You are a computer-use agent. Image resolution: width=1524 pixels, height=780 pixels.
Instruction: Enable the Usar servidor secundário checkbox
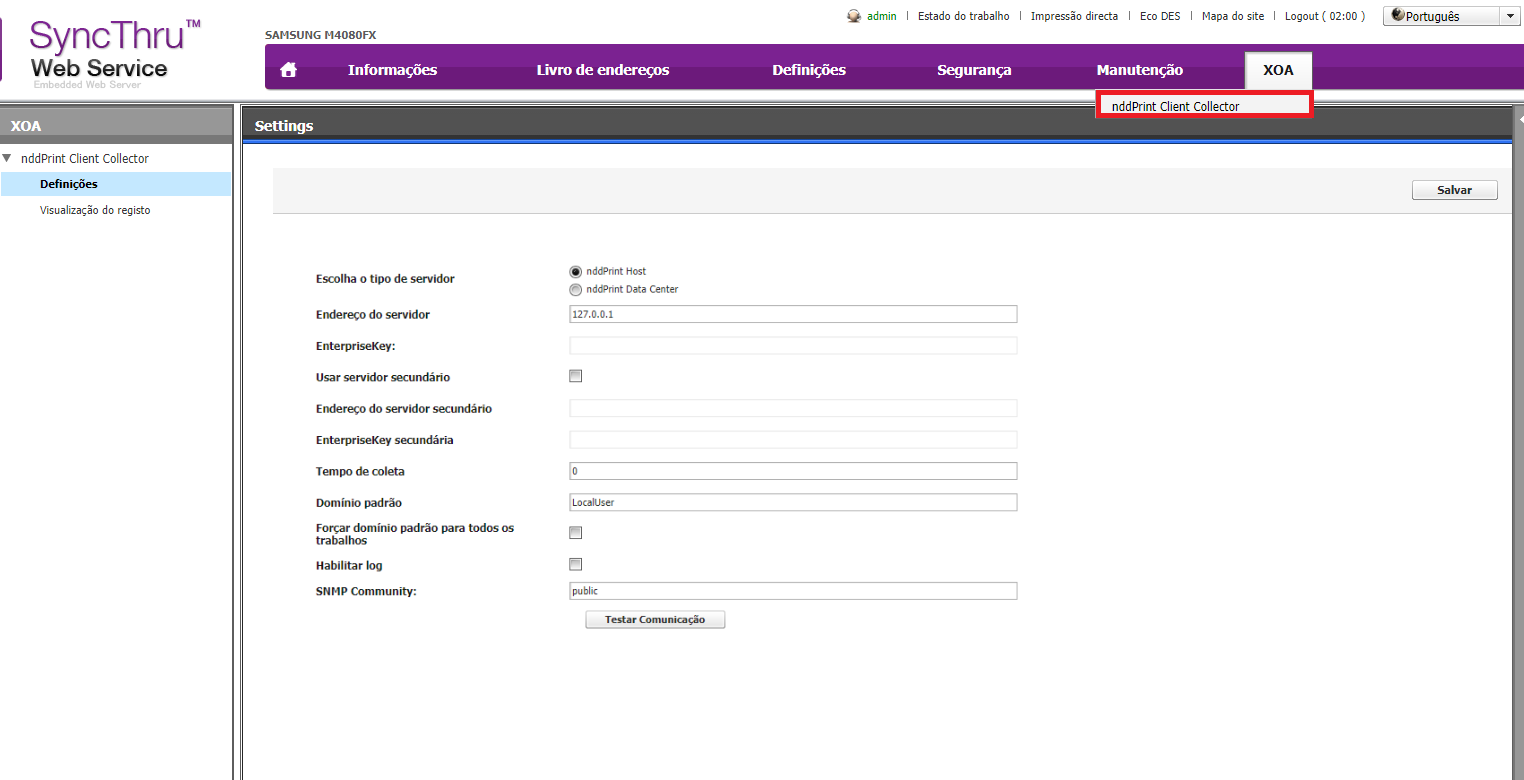pos(575,377)
